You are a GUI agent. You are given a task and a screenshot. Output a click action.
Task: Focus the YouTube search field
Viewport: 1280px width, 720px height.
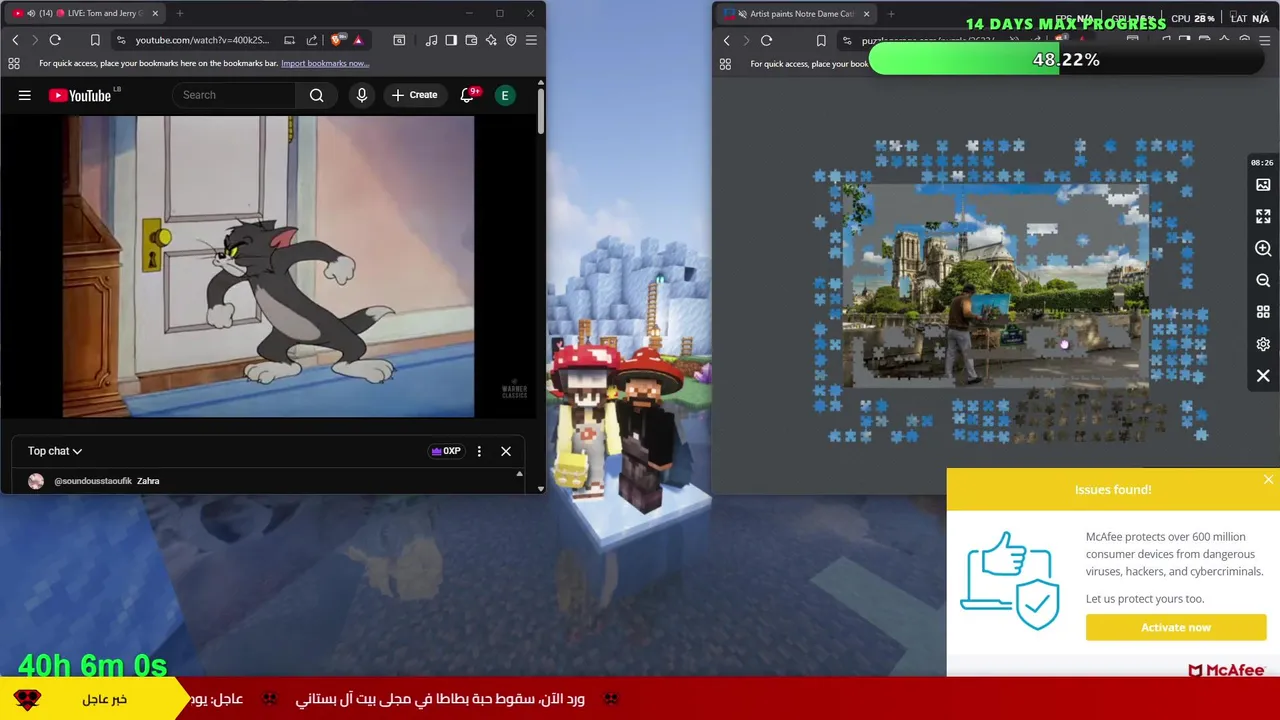[236, 95]
